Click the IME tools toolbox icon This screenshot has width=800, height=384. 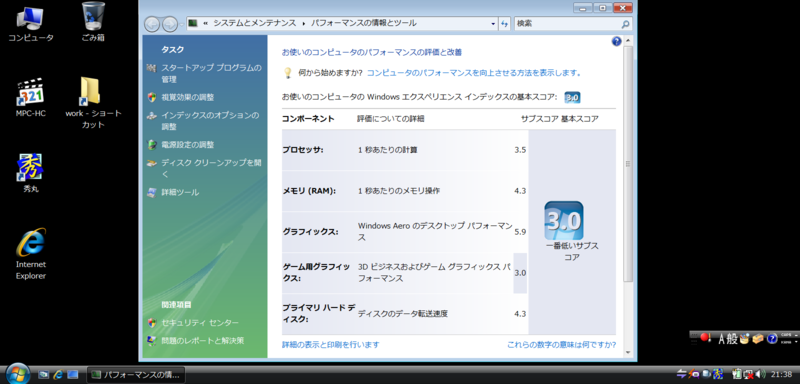point(758,338)
